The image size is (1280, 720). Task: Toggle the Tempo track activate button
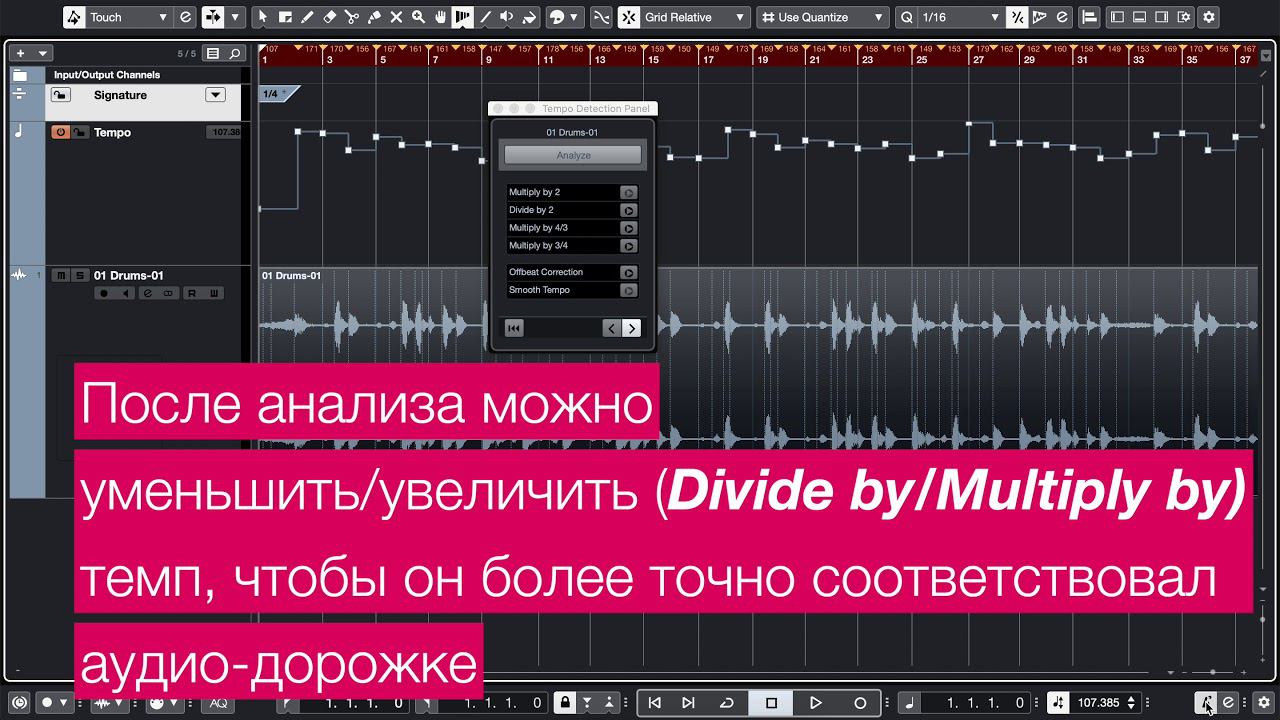(x=60, y=132)
